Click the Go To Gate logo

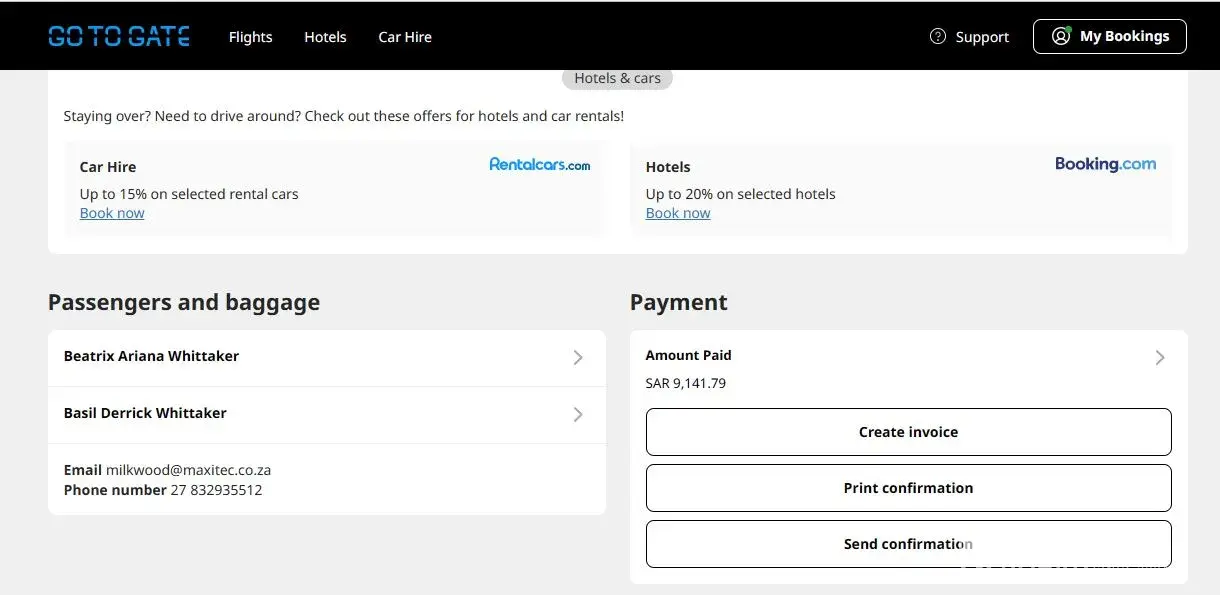[119, 36]
